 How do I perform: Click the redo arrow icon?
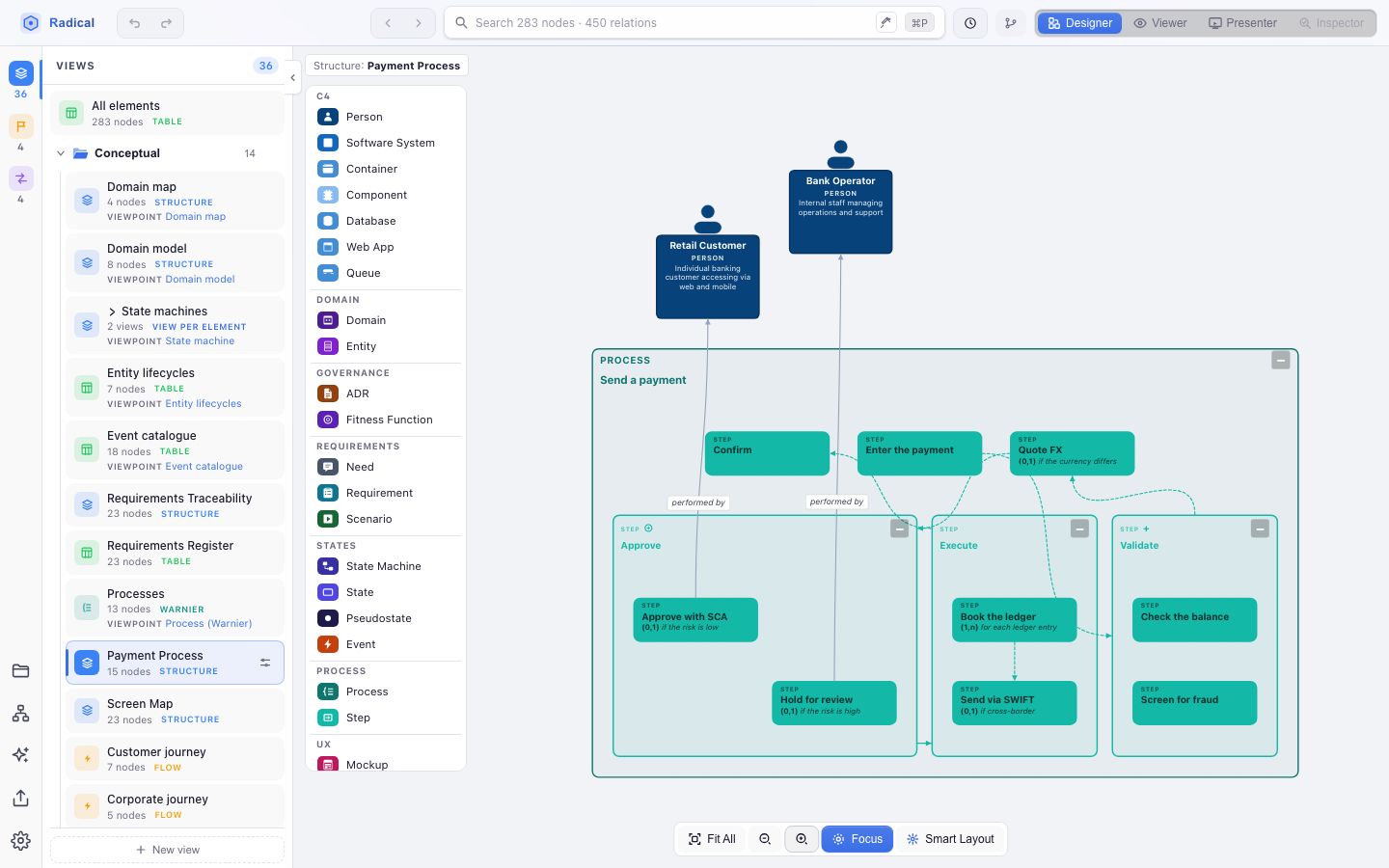166,23
